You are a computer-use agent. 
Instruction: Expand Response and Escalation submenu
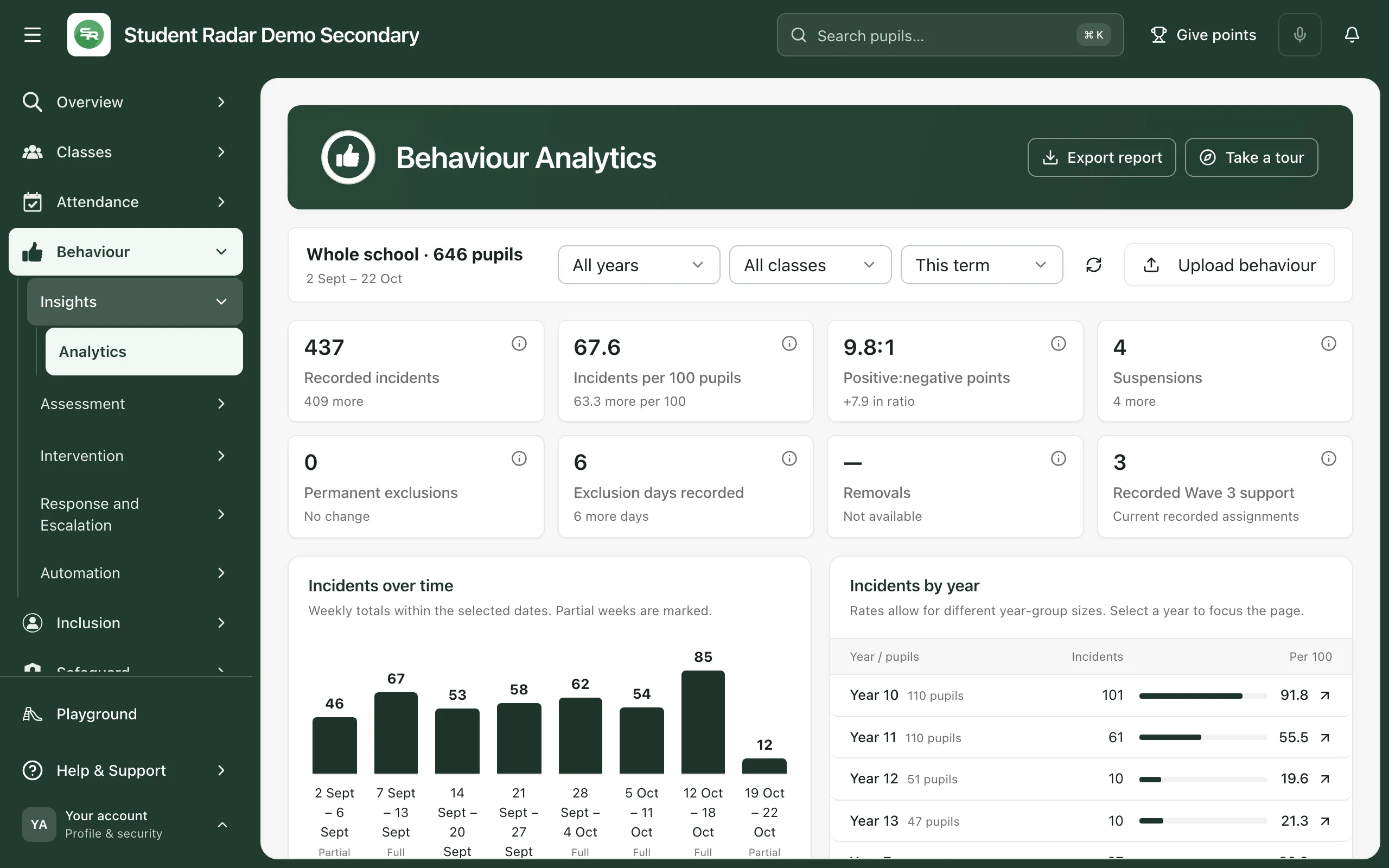click(x=135, y=514)
